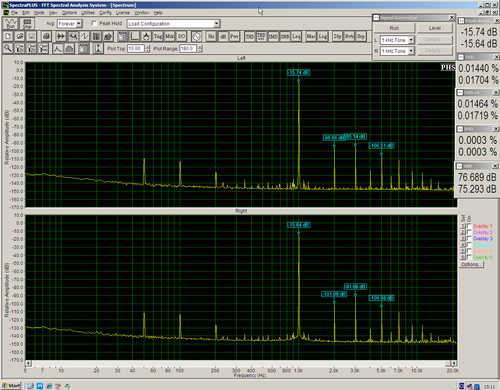The width and height of the screenshot is (500, 390).
Task: Click the flame icon in the toolbar
Action: [x=146, y=36]
